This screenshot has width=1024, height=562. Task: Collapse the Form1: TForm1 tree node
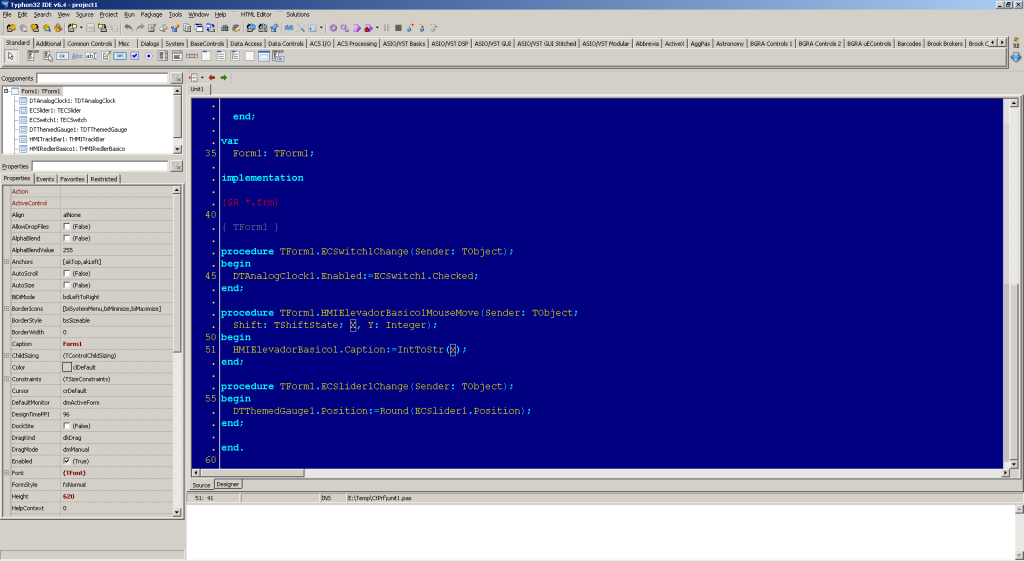tap(6, 91)
